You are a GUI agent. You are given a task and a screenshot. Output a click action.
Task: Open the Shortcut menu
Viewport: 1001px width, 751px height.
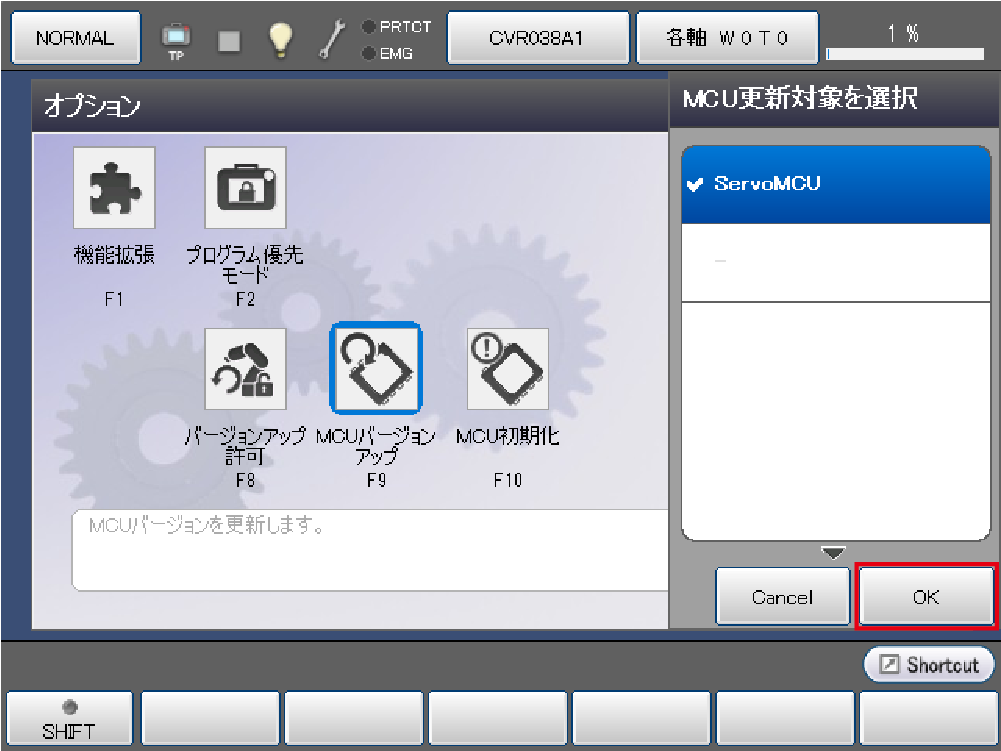pyautogui.click(x=930, y=665)
